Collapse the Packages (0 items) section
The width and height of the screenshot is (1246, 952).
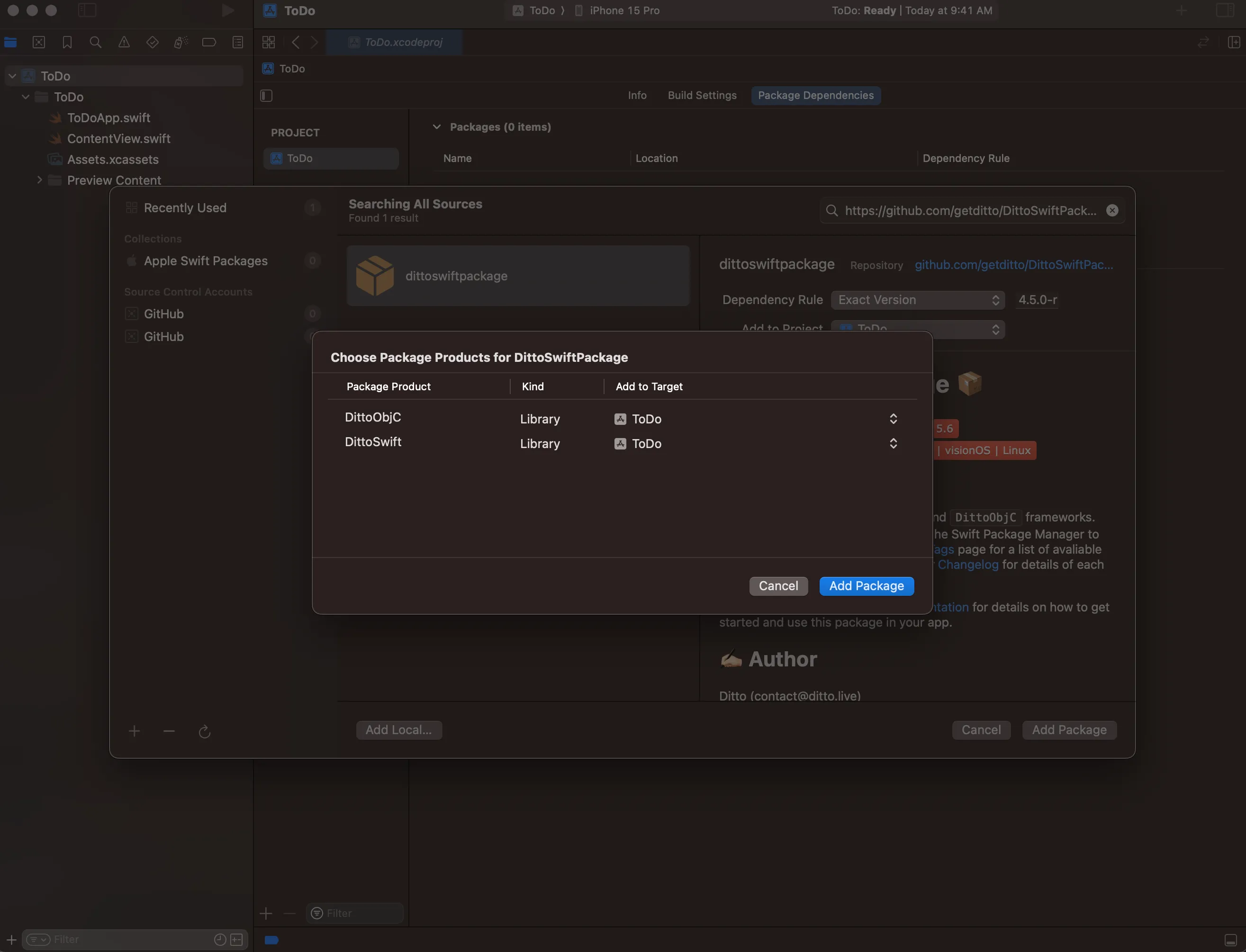coord(436,127)
